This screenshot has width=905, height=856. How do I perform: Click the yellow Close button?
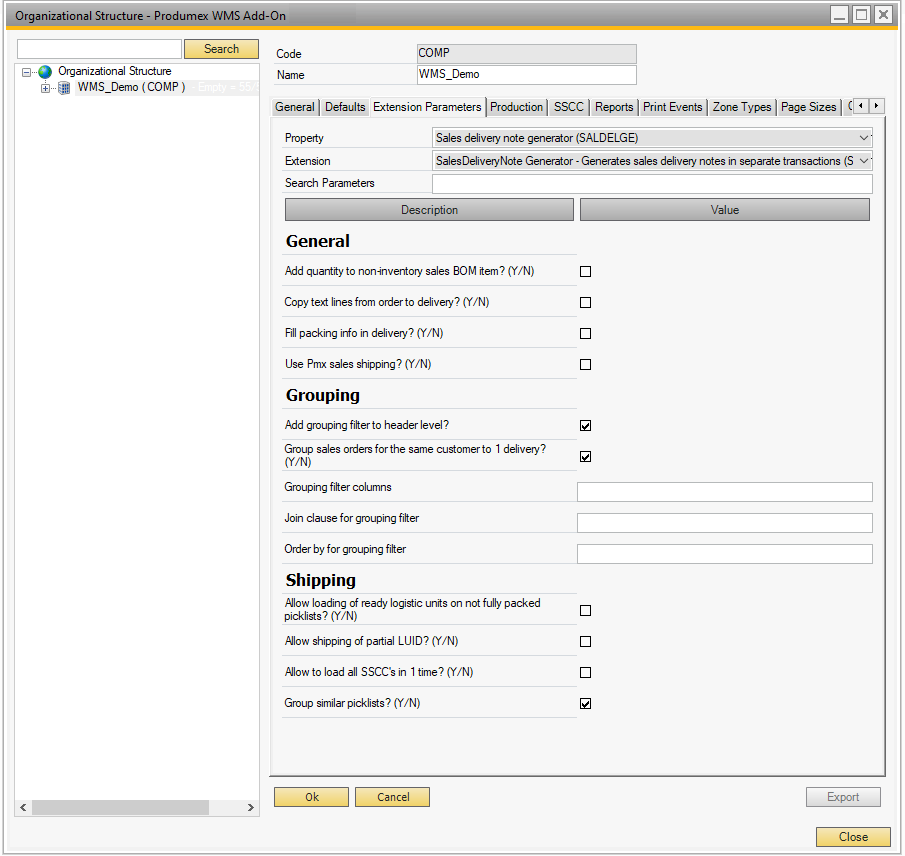pos(853,837)
